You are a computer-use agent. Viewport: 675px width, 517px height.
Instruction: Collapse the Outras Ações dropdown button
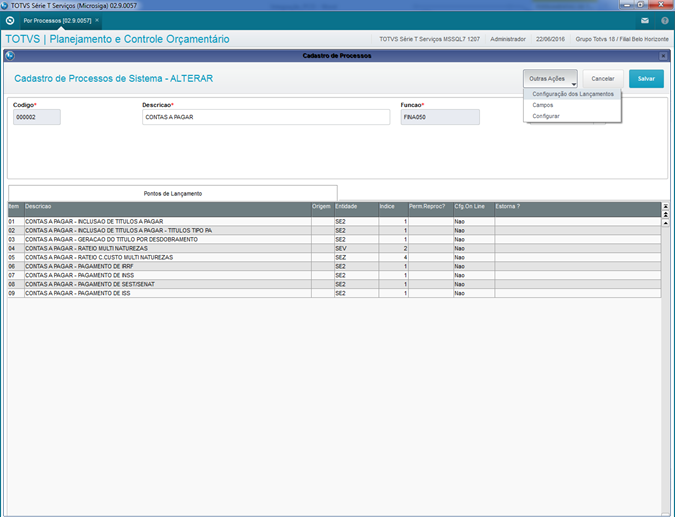coord(550,79)
